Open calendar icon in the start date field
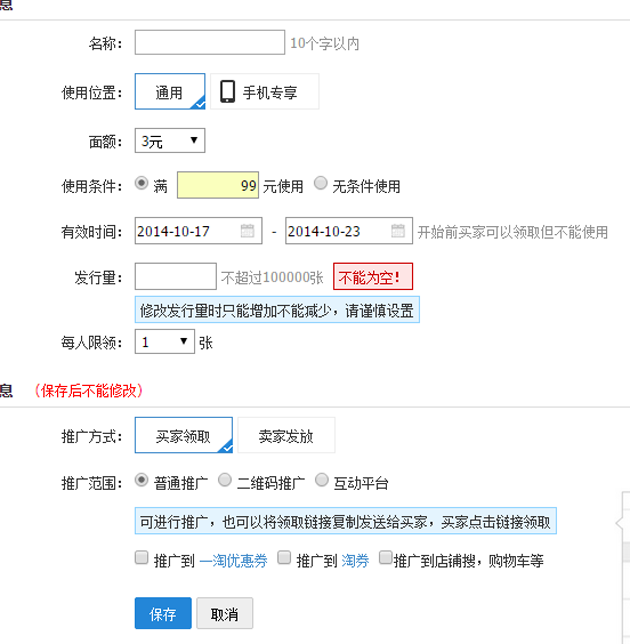The height and width of the screenshot is (644, 630). click(x=247, y=231)
